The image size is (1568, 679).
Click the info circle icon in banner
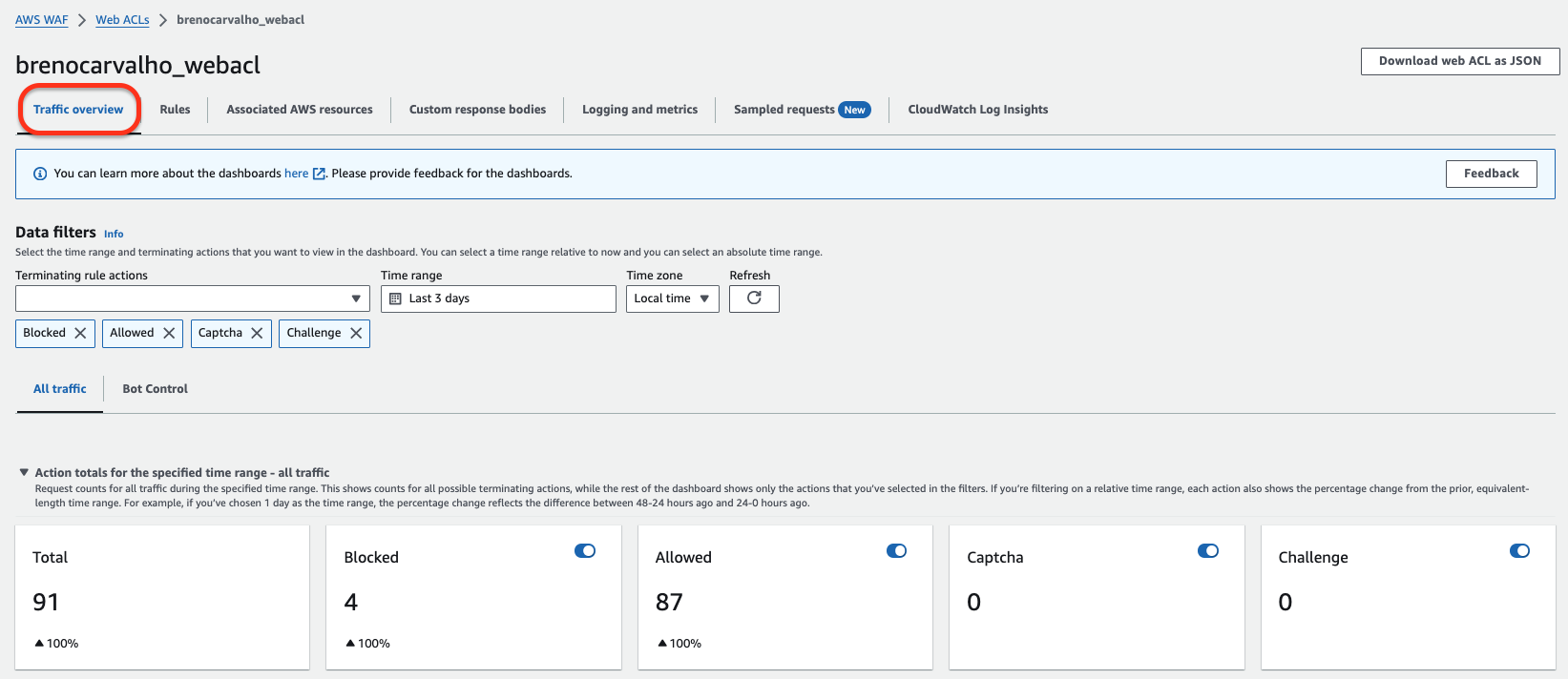(x=40, y=174)
